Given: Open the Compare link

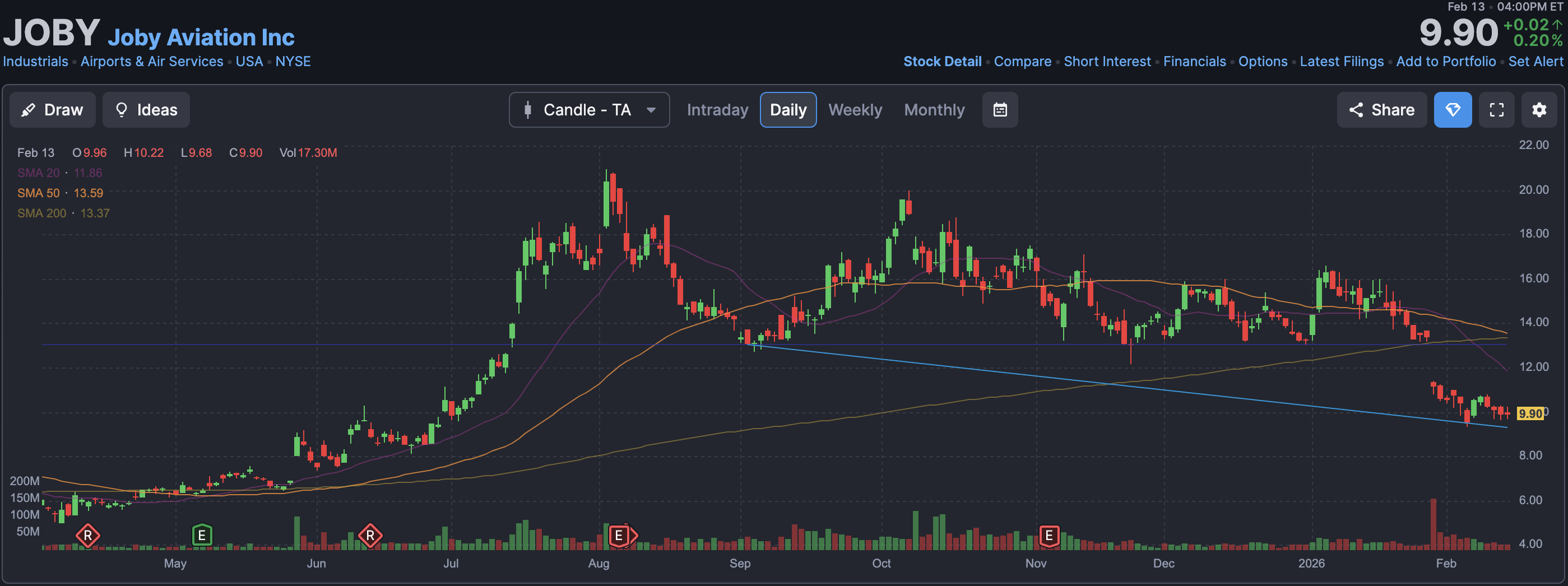Looking at the screenshot, I should [1023, 62].
